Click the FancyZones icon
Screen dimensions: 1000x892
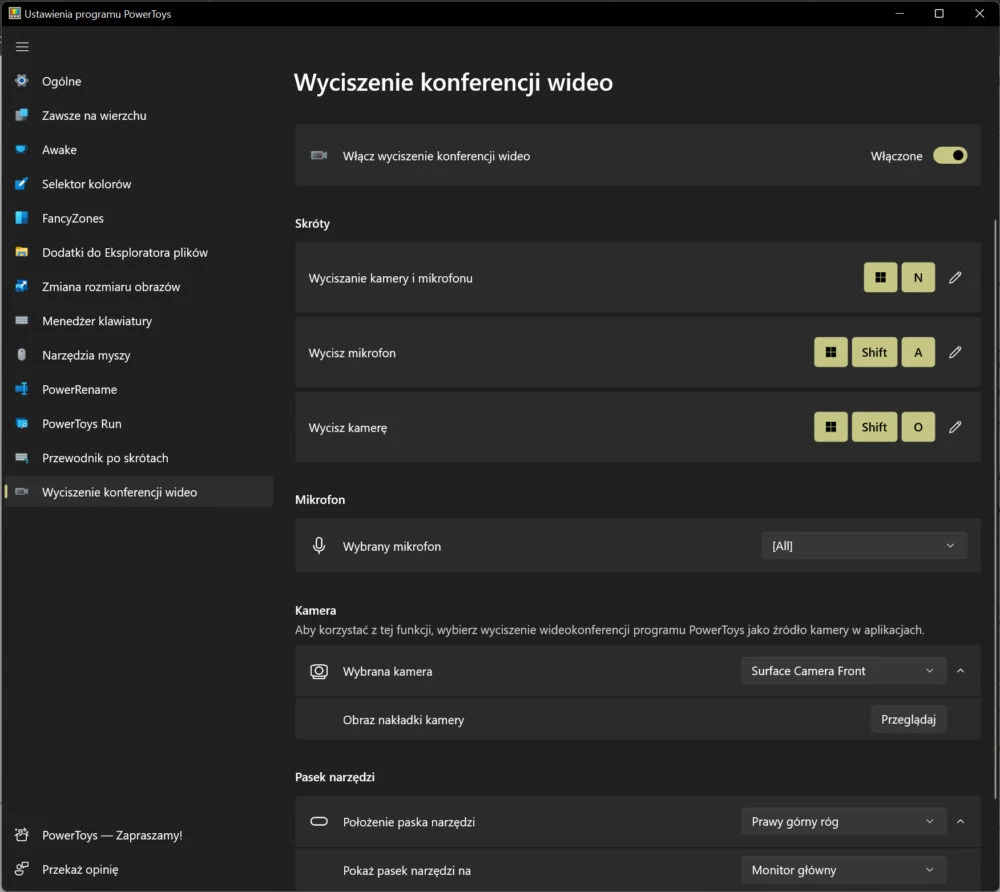pyautogui.click(x=22, y=218)
